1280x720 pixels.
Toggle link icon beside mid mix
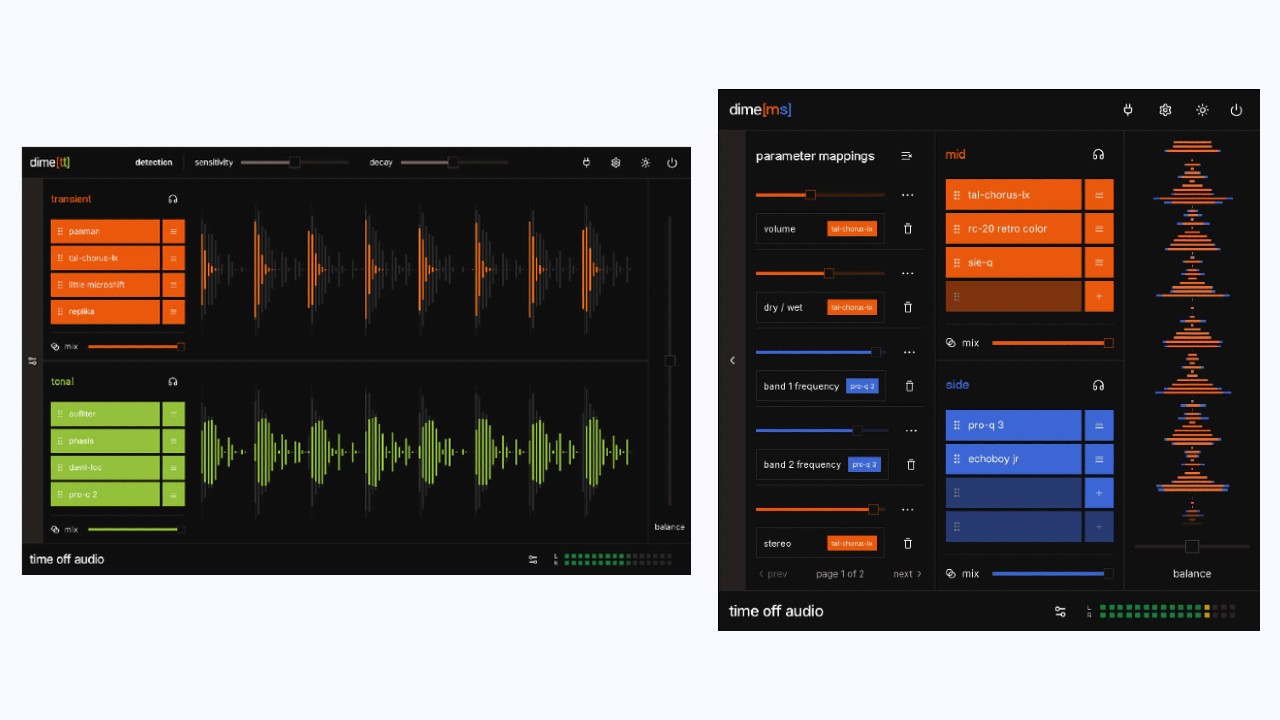pos(951,343)
